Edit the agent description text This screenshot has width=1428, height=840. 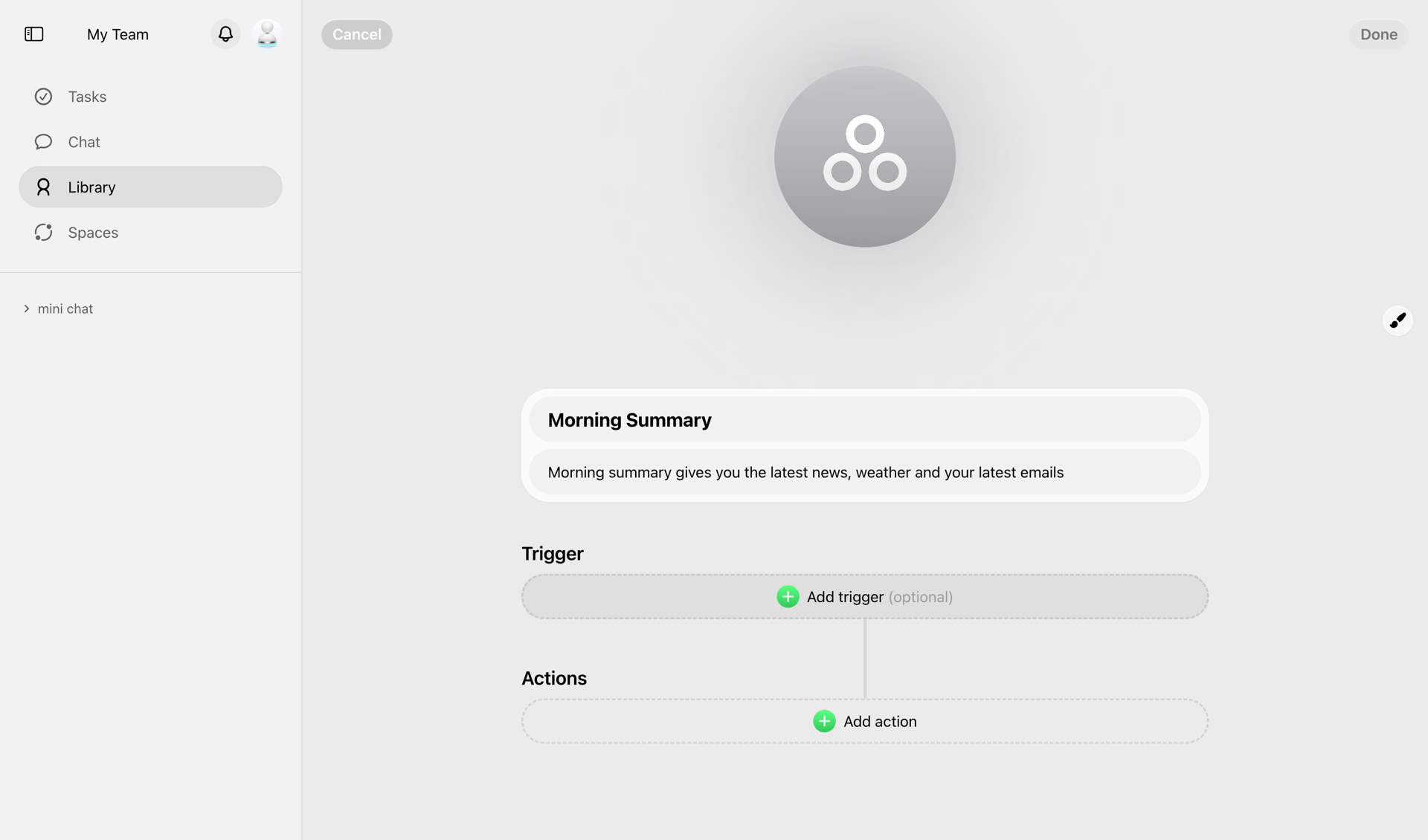(864, 472)
